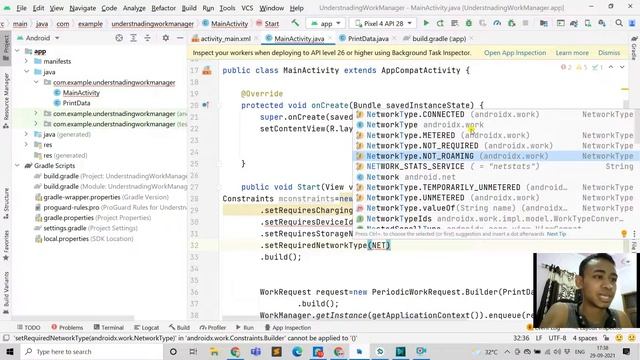Open the Search Everywhere magnifier icon
This screenshot has height=360, width=640.
[x=619, y=23]
